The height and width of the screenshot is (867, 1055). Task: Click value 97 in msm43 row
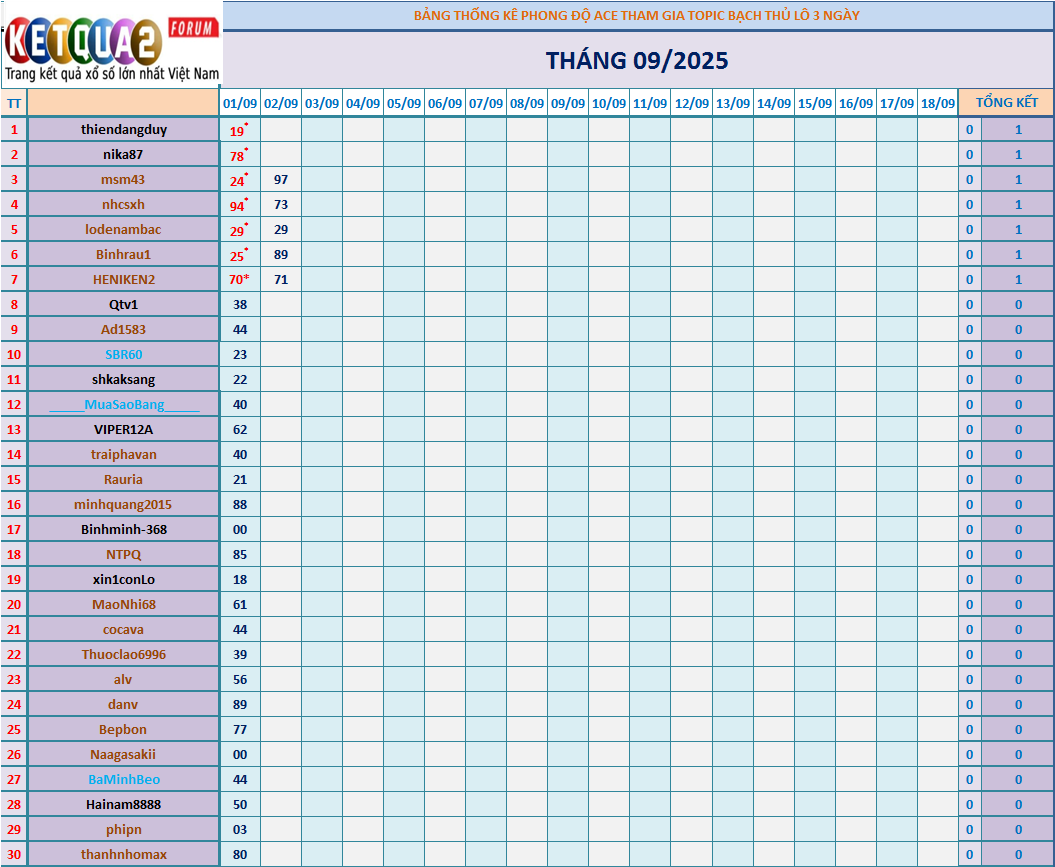coord(281,180)
